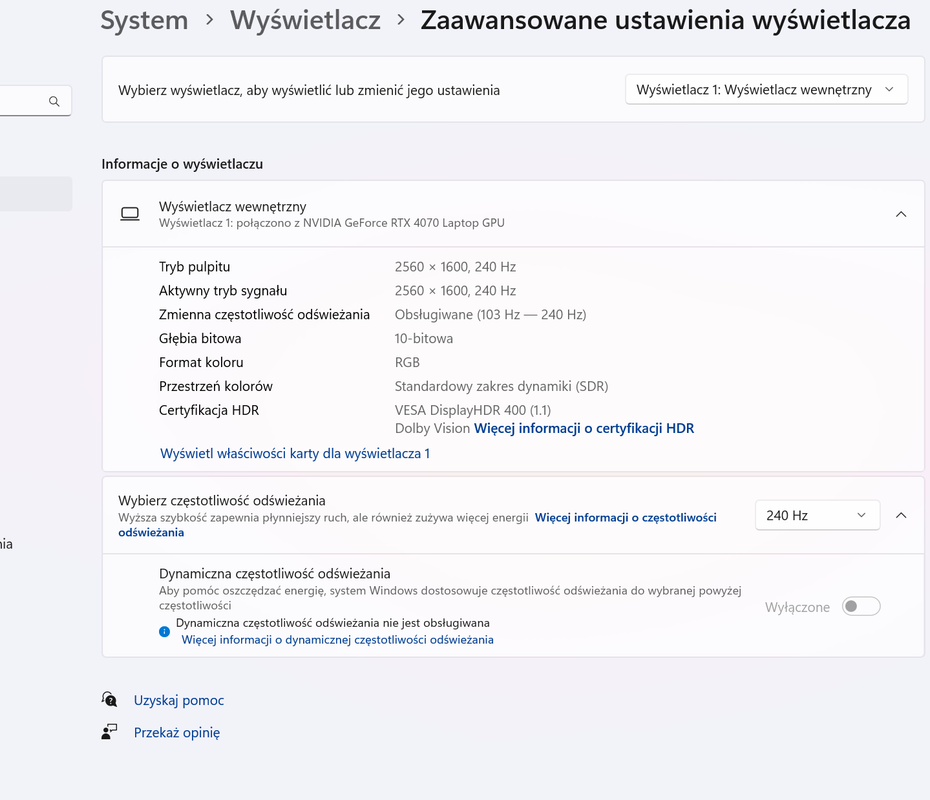
Task: Click the Obsługiwane (103 Hz — 240 Hz) value
Action: pos(491,314)
